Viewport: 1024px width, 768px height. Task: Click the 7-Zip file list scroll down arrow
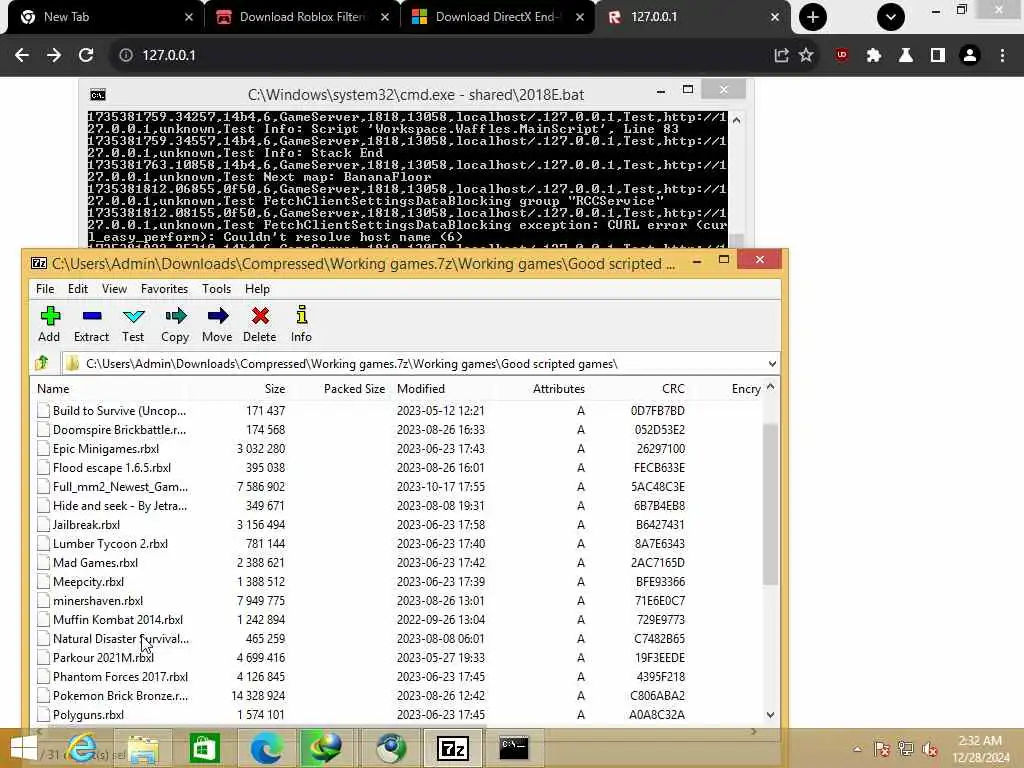[771, 715]
